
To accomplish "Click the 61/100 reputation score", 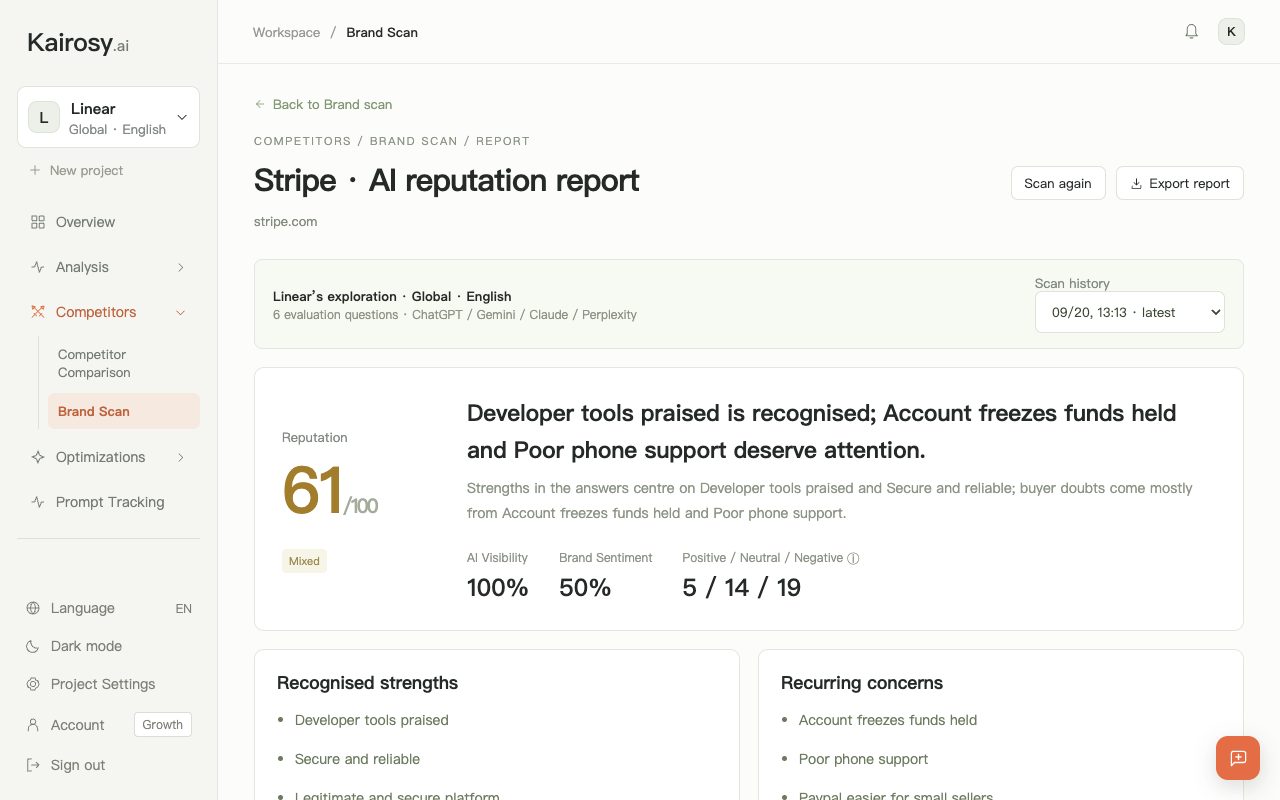I will pos(330,491).
